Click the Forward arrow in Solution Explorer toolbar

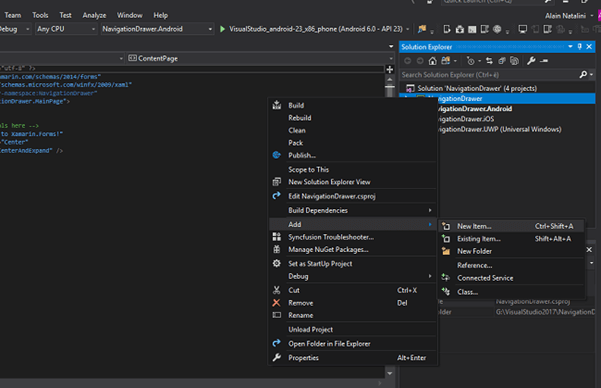[420, 61]
